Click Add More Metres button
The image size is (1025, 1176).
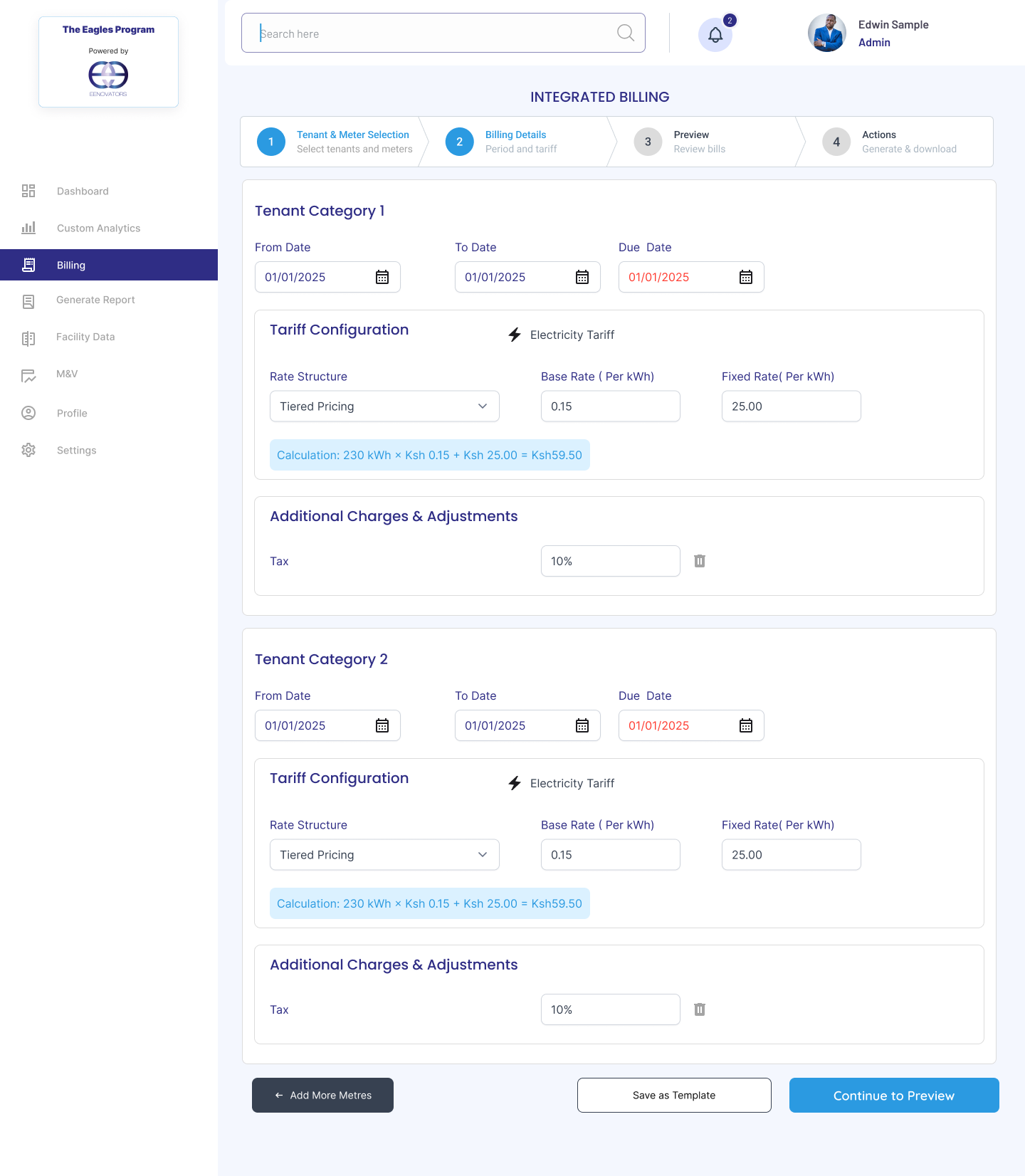322,1095
